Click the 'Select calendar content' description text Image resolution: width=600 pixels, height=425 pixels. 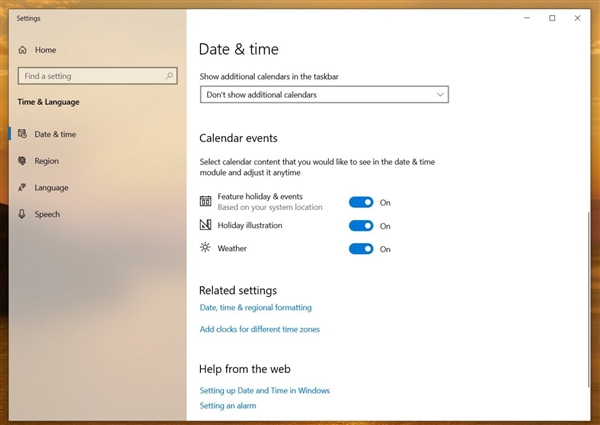click(x=317, y=167)
